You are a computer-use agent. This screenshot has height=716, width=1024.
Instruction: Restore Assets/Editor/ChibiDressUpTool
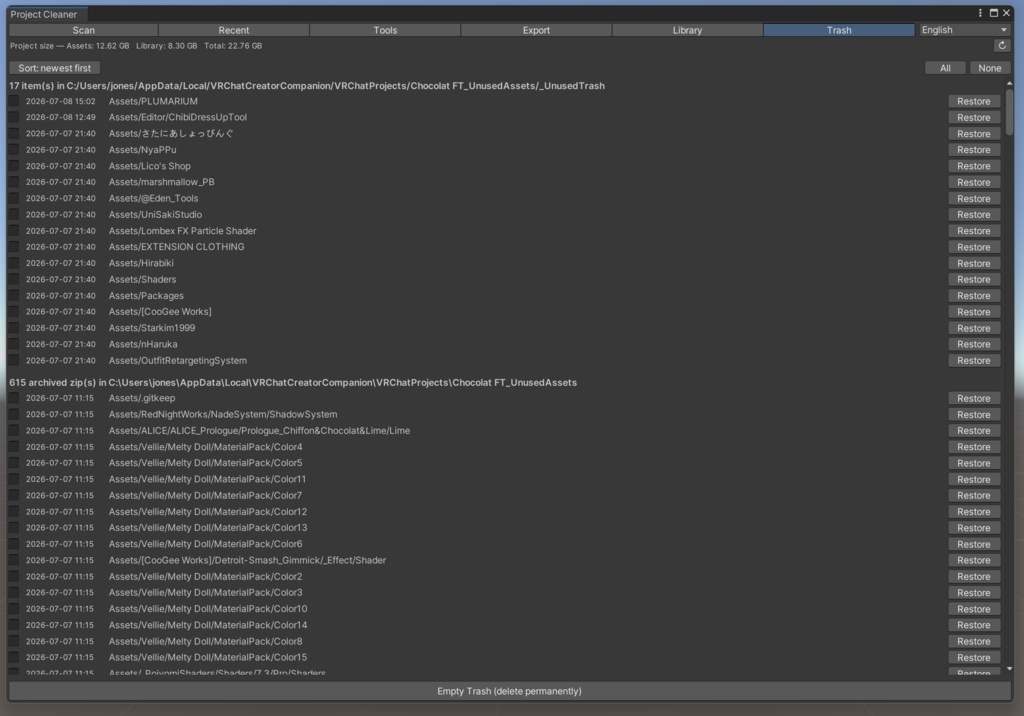(x=974, y=118)
